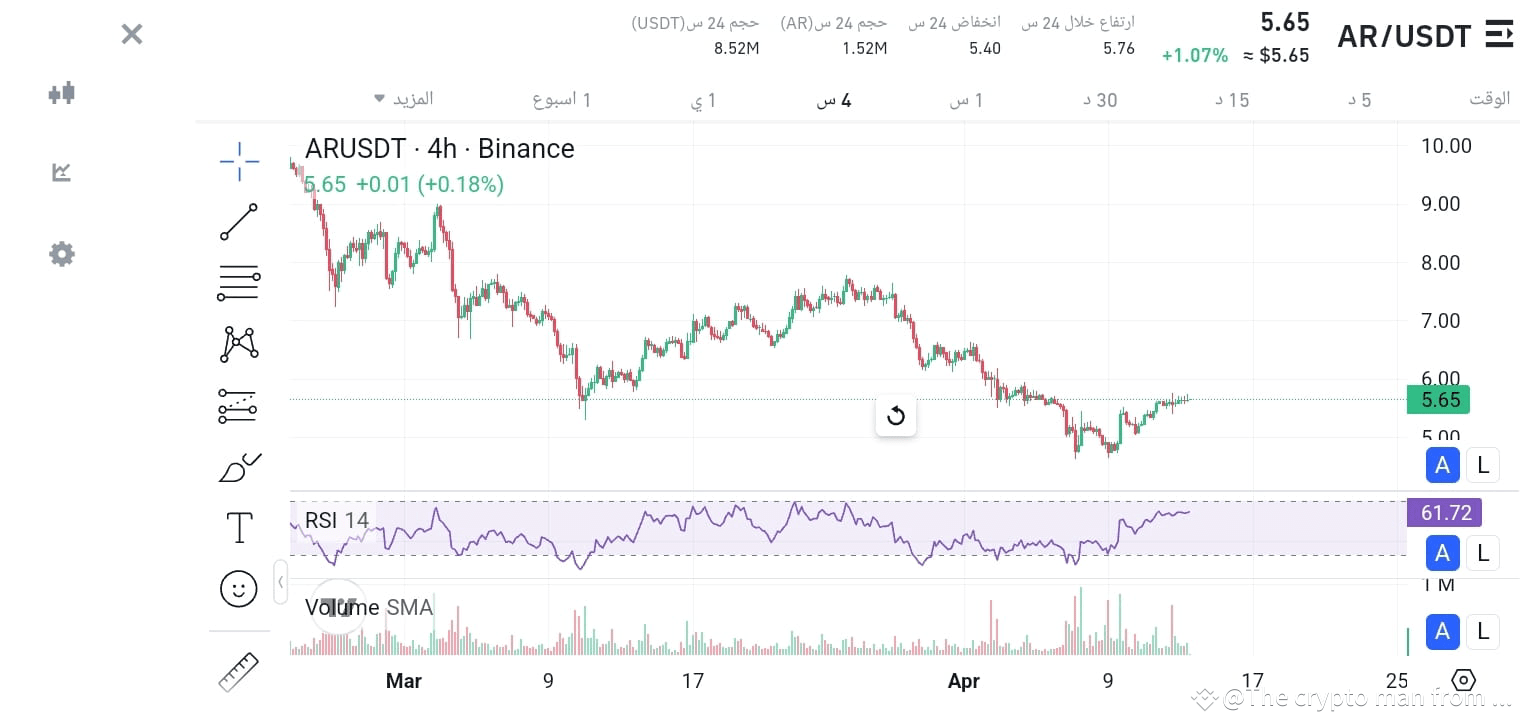1520x720 pixels.
Task: Toggle log scale L on RSI pane
Action: click(x=1483, y=552)
